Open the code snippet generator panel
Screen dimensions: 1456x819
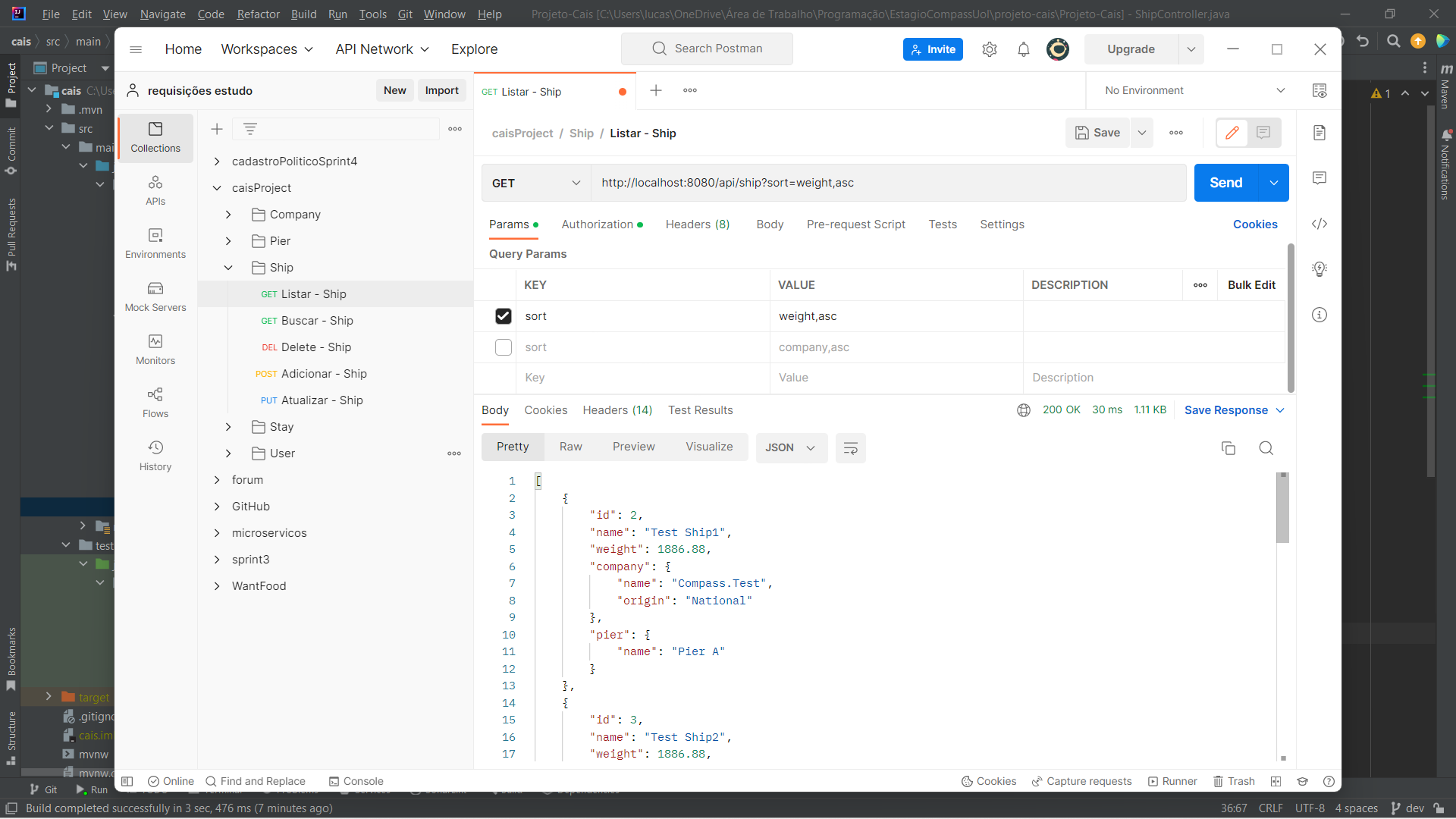tap(1319, 224)
